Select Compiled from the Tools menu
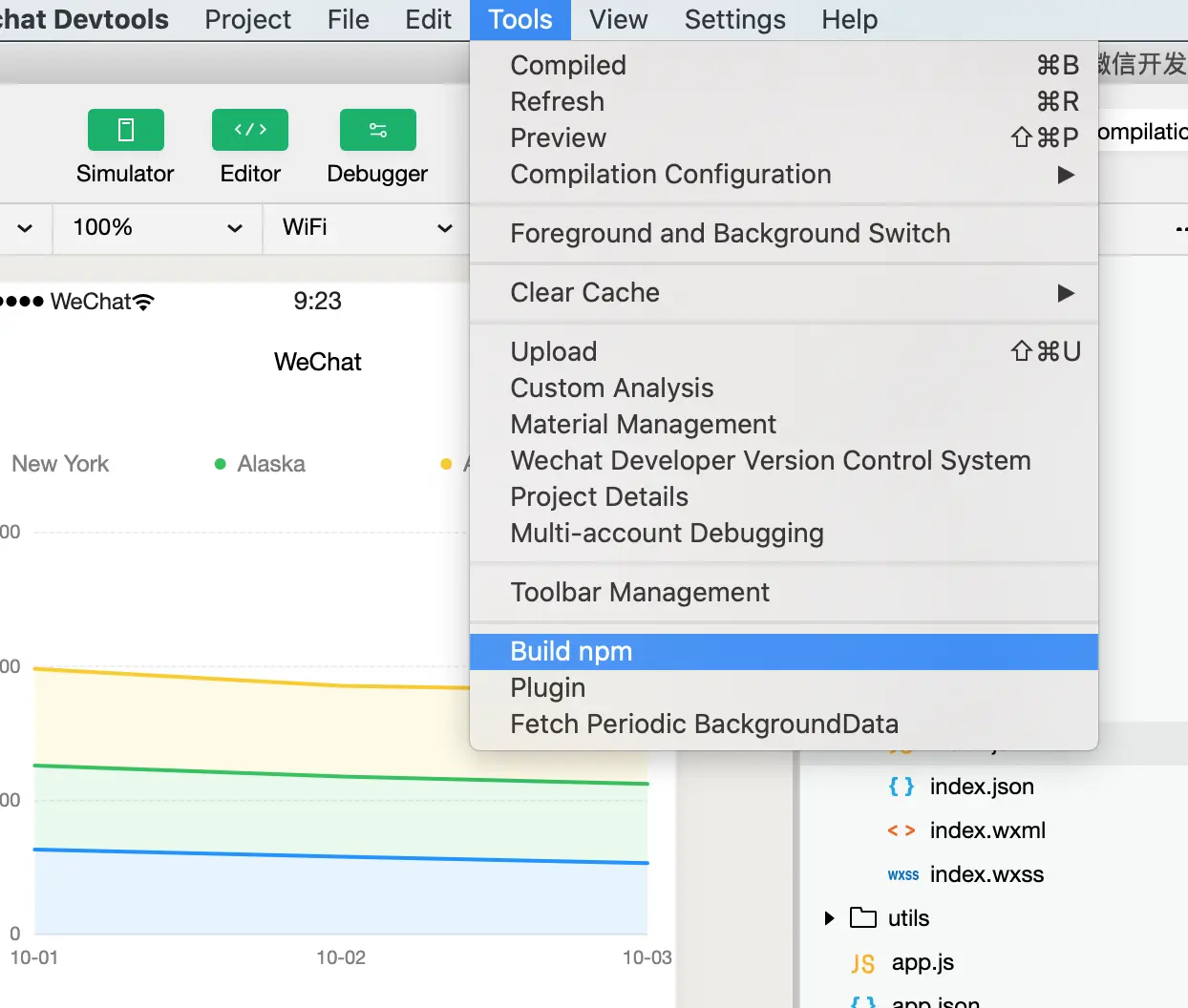1188x1008 pixels. click(784, 65)
